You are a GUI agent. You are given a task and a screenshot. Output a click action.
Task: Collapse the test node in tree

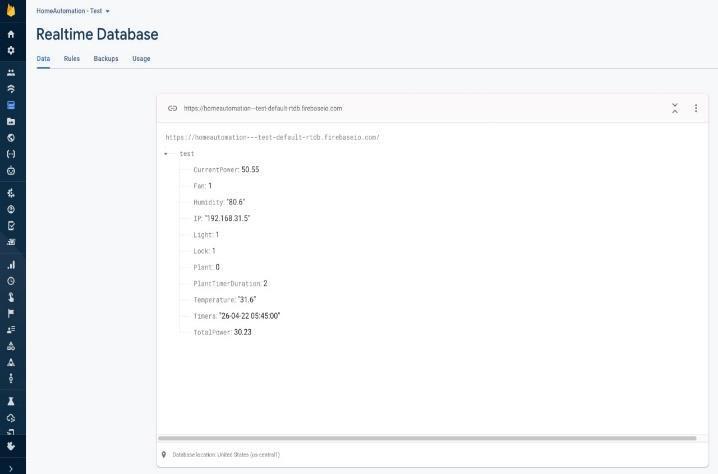click(166, 154)
